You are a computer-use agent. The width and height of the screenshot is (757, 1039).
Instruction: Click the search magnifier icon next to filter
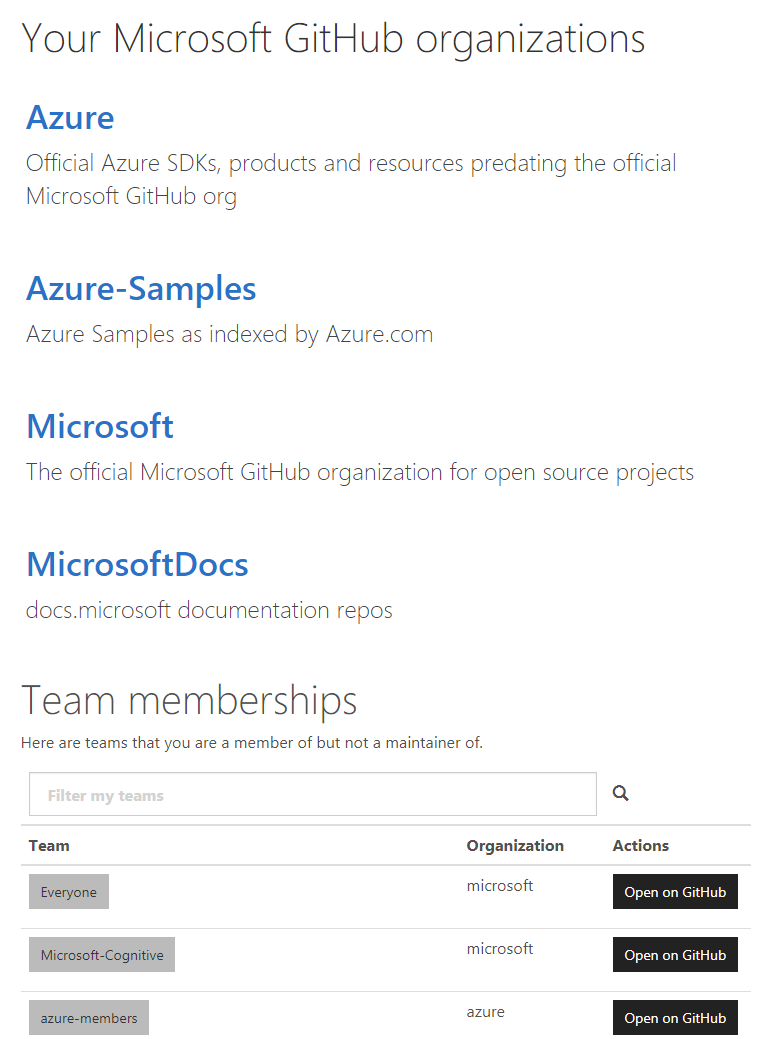pos(620,793)
